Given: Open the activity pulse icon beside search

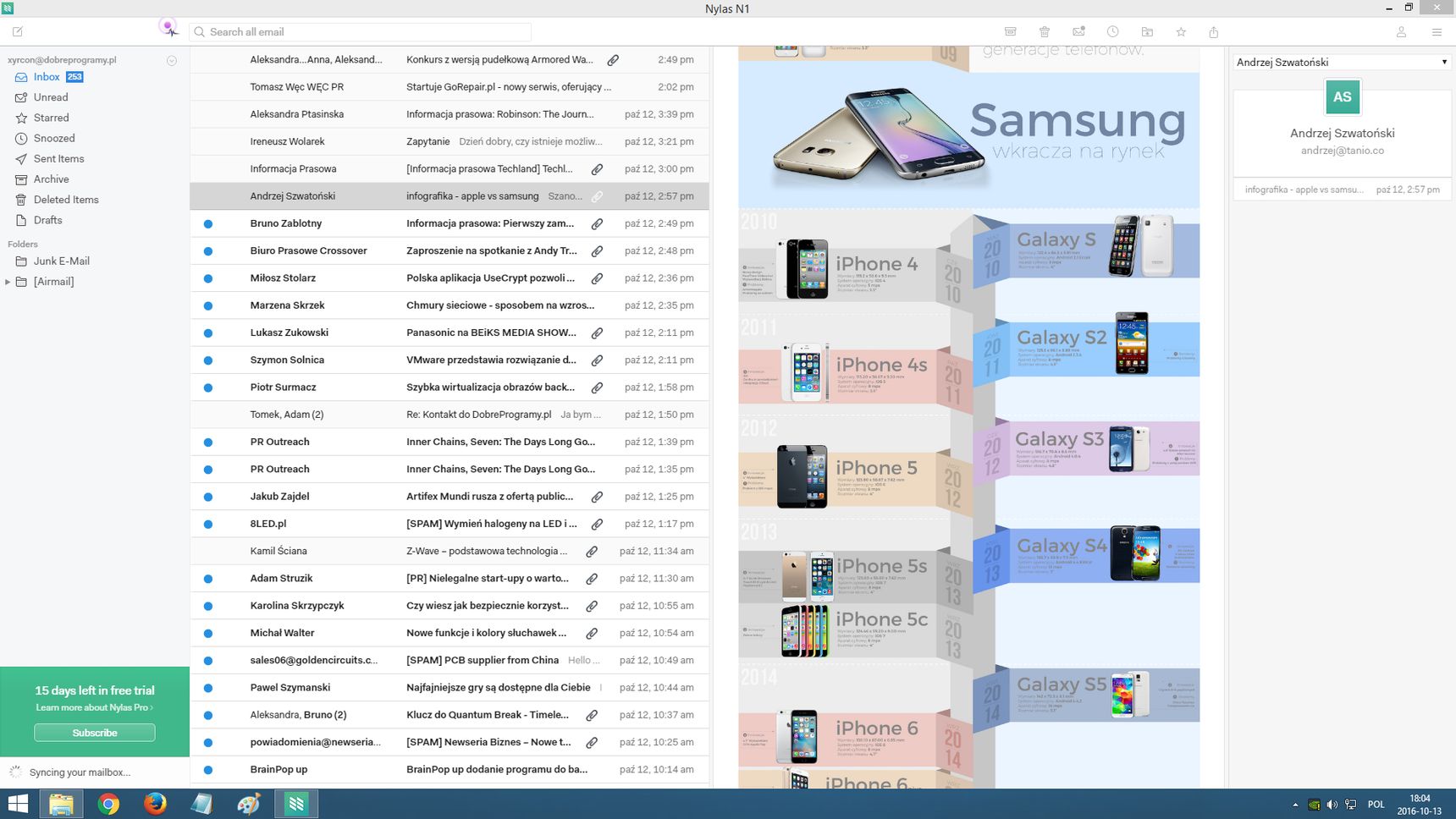Looking at the screenshot, I should pyautogui.click(x=169, y=29).
